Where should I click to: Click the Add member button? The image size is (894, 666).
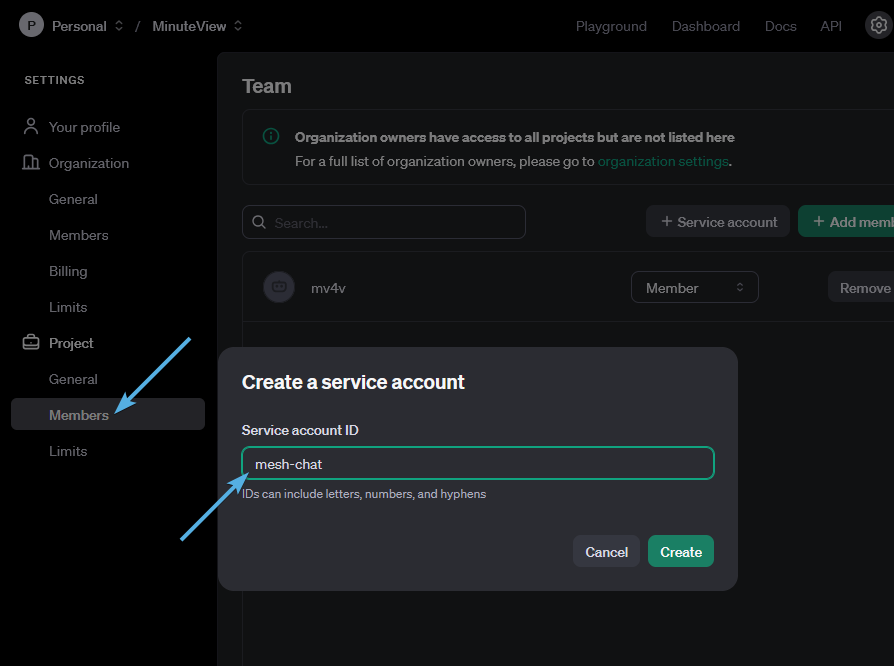click(x=858, y=221)
